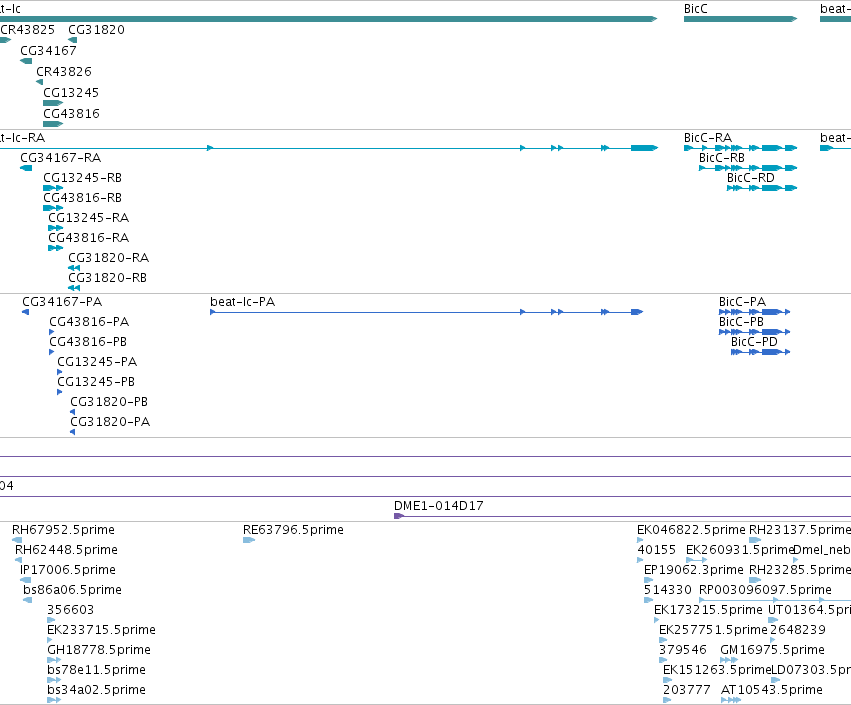851x705 pixels.
Task: Select the CG13245 gene label
Action: pyautogui.click(x=71, y=93)
